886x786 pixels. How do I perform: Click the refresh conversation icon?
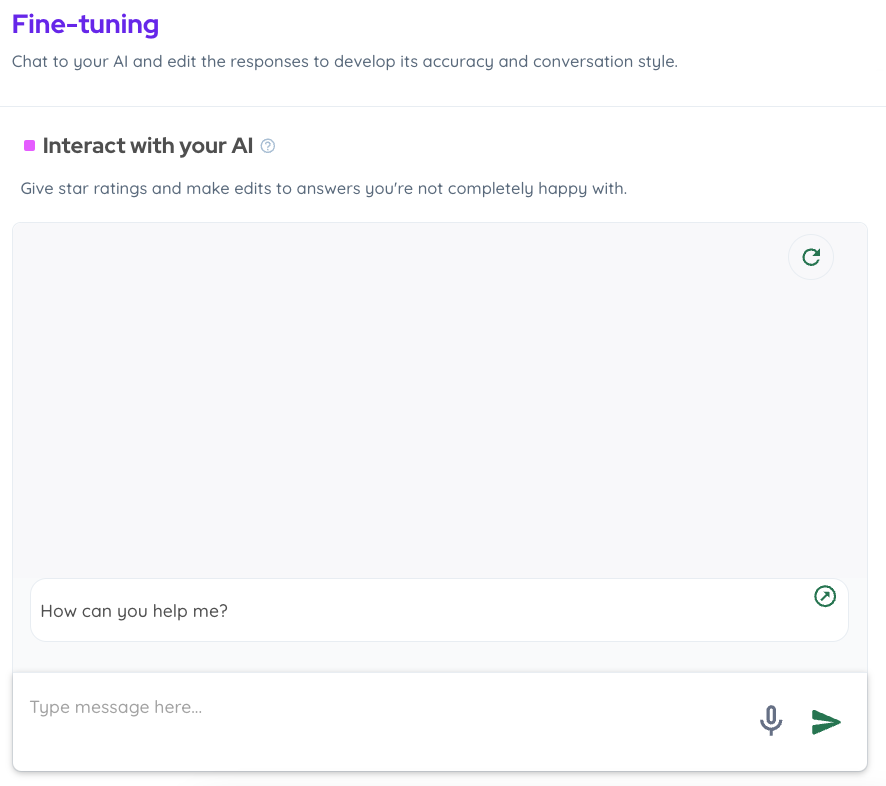811,257
